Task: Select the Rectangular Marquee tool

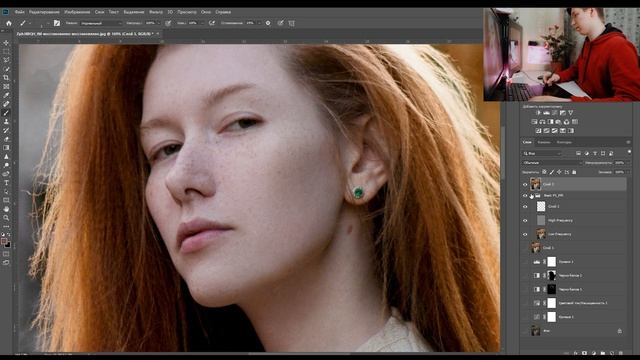Action: point(6,51)
